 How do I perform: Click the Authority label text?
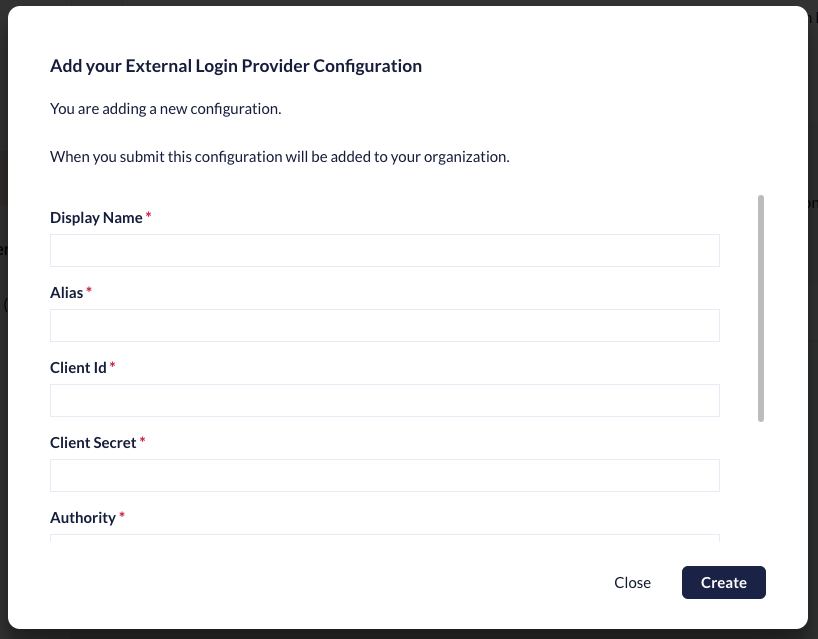click(83, 518)
